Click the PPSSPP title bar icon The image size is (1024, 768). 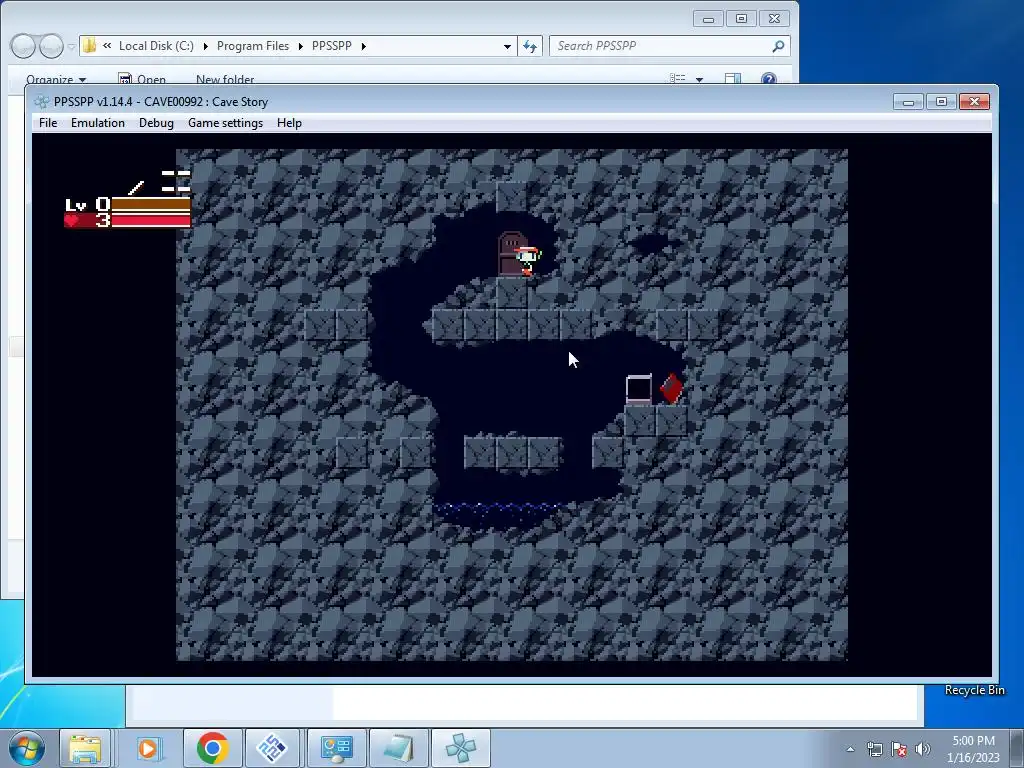[x=42, y=102]
